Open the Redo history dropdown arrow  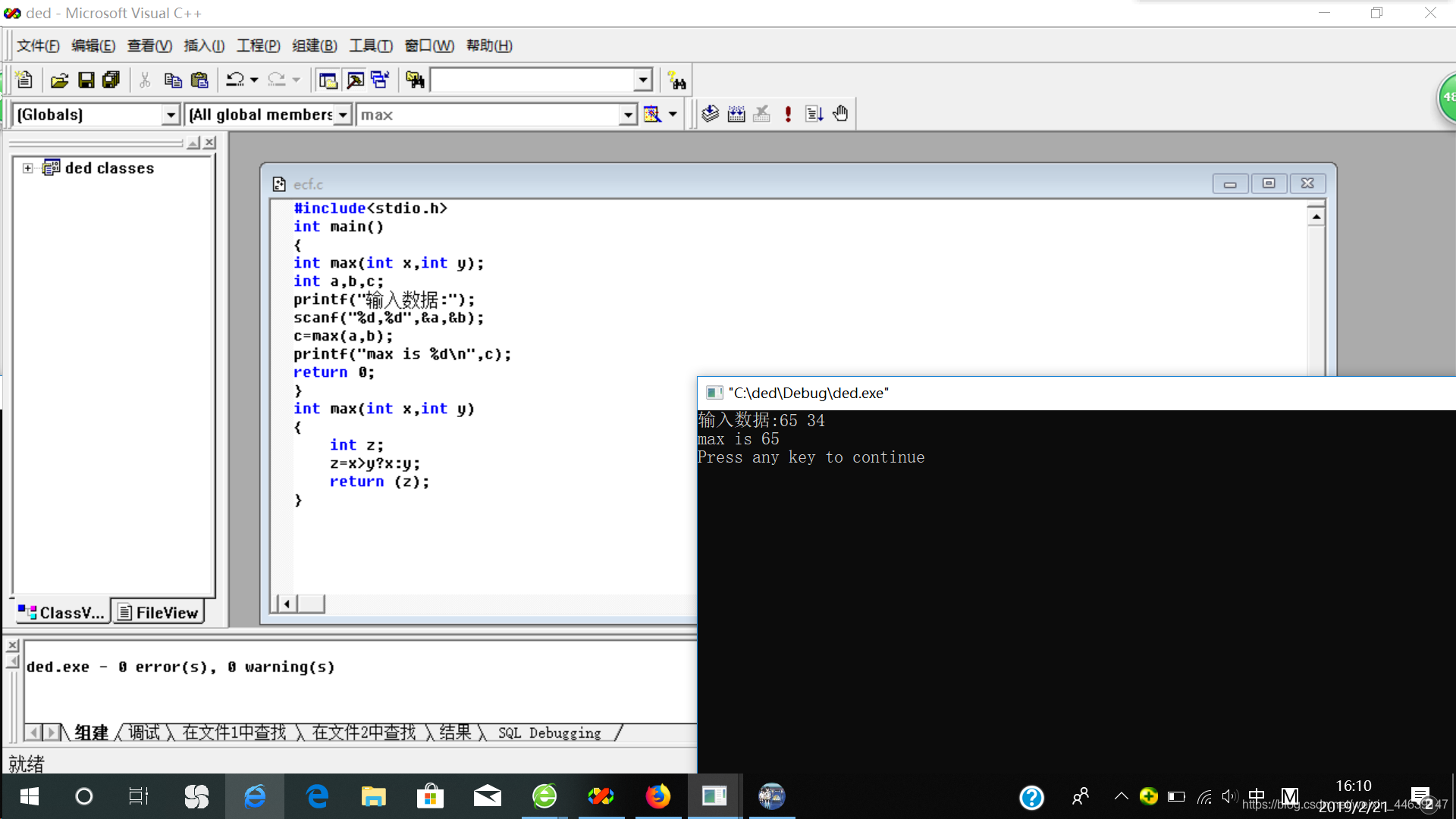(297, 80)
